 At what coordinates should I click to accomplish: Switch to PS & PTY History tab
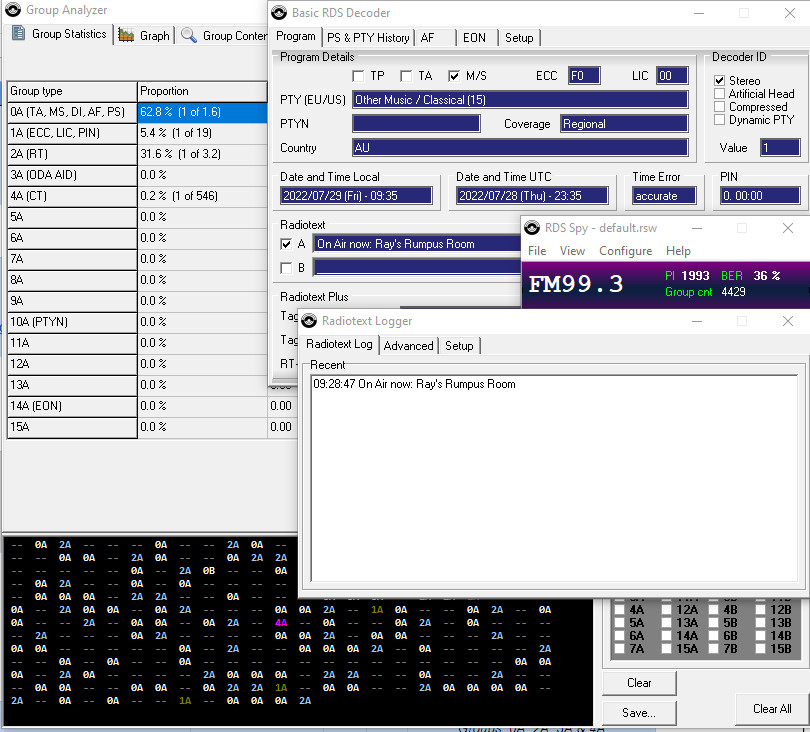click(367, 37)
